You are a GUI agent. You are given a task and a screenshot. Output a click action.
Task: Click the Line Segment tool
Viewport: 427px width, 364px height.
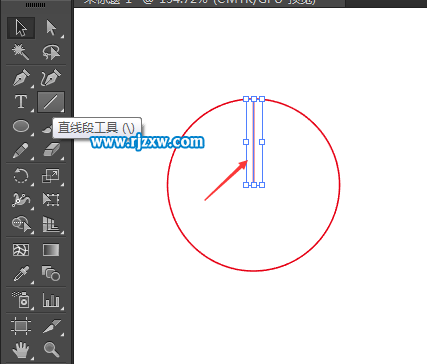51,102
